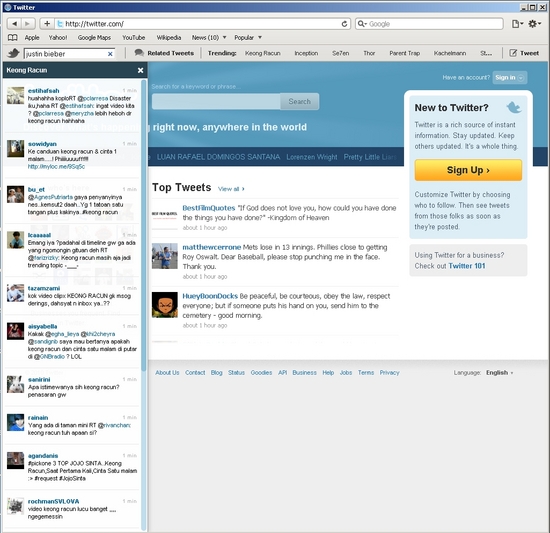Open sowidyan's avatar thumbnail
Viewport: 550px width, 533px height.
15,149
